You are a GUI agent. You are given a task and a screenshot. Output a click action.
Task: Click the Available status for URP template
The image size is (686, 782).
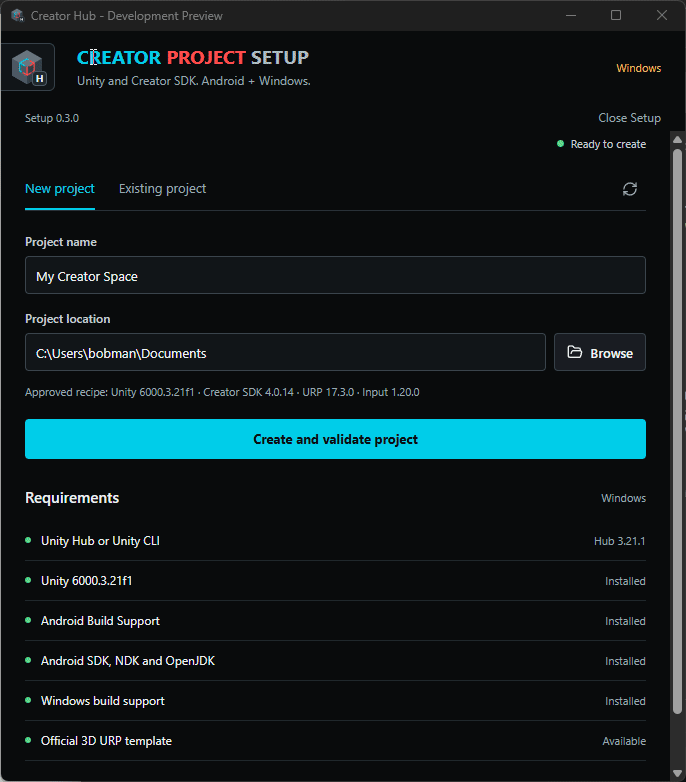pyautogui.click(x=624, y=741)
